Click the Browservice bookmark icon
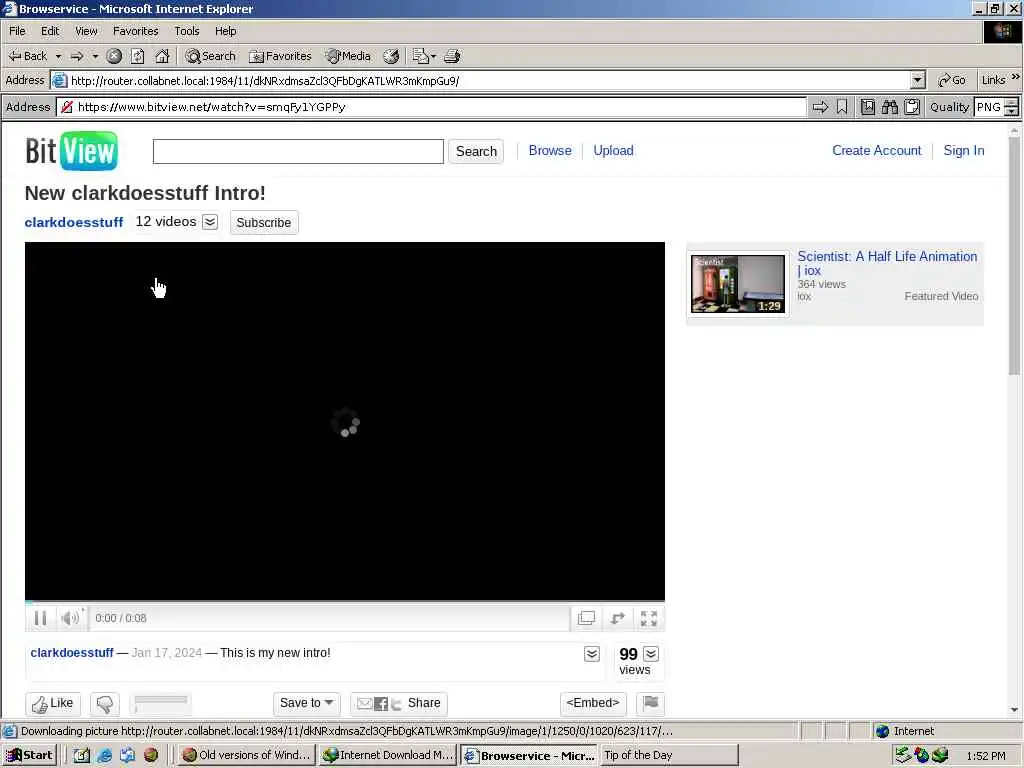1024x768 pixels. pyautogui.click(x=842, y=107)
